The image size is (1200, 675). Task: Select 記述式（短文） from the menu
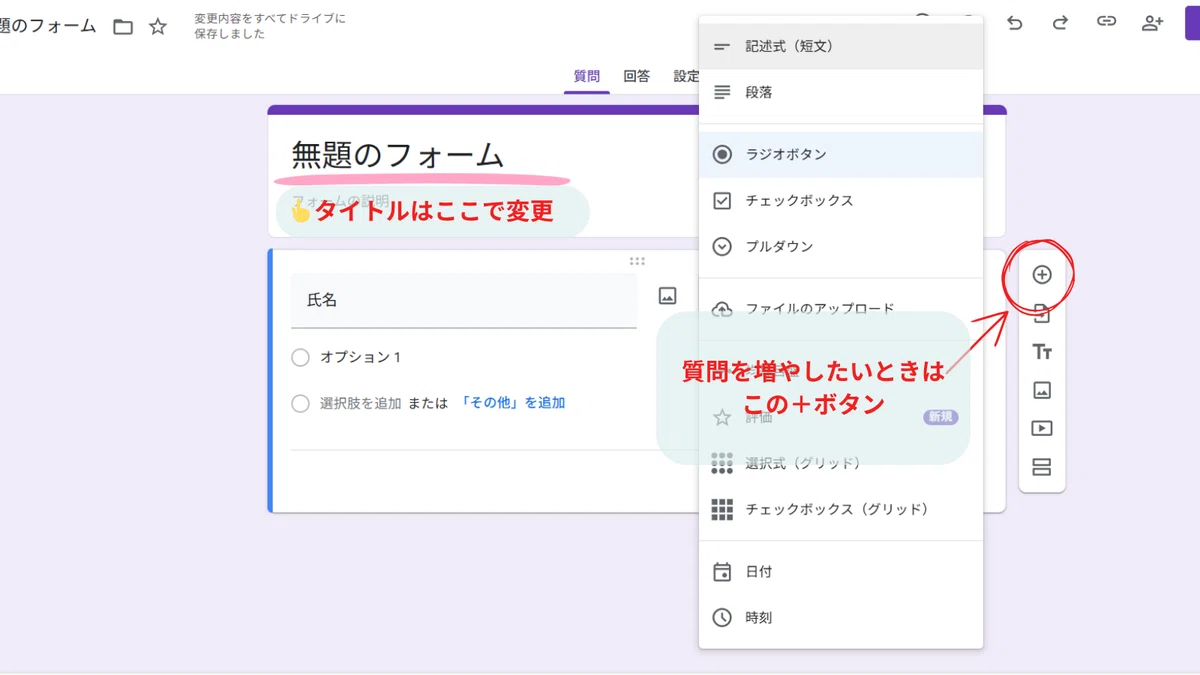click(841, 46)
